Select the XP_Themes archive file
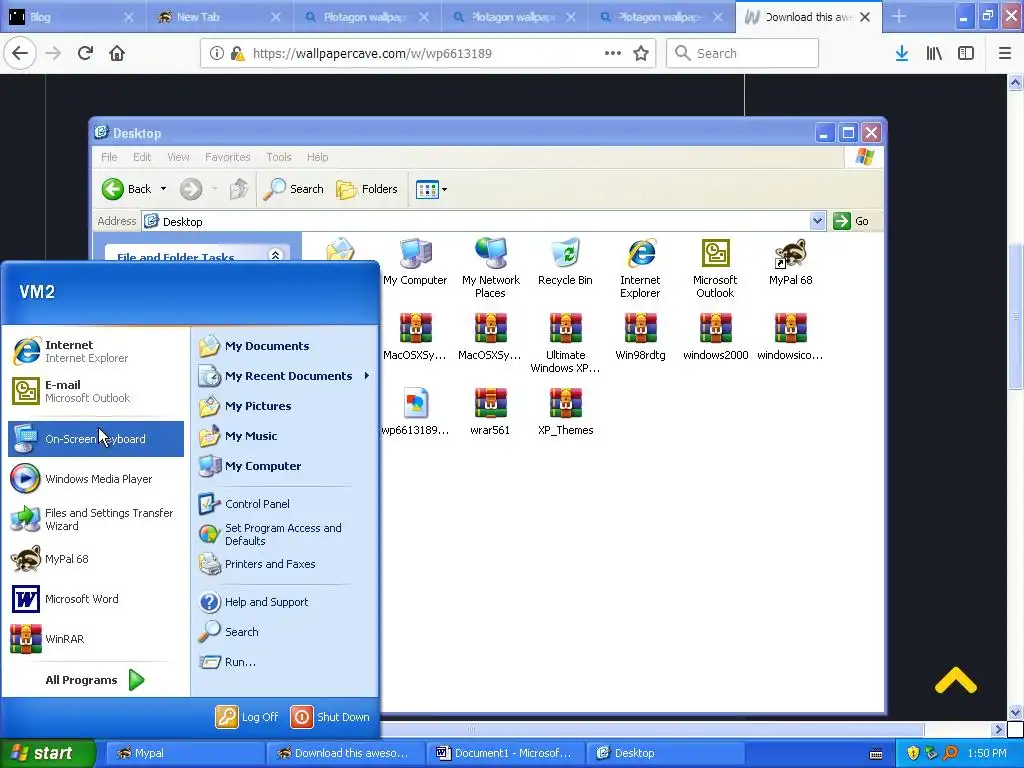 click(566, 411)
